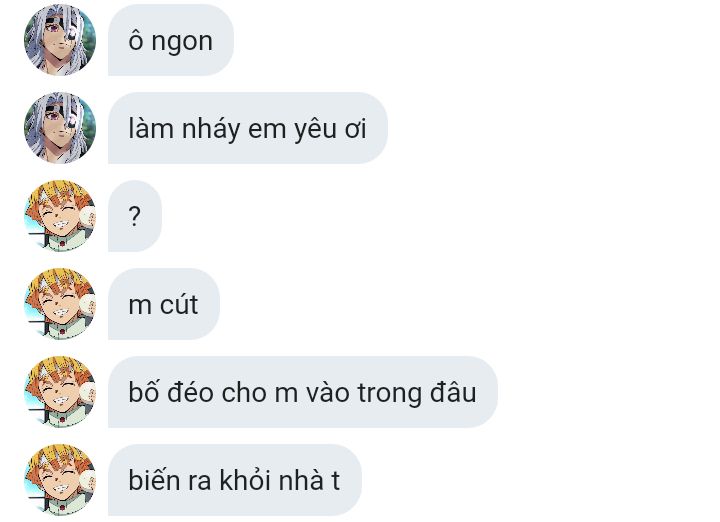Open avatar next to "biến ra khỏi nhà t"

tap(60, 480)
